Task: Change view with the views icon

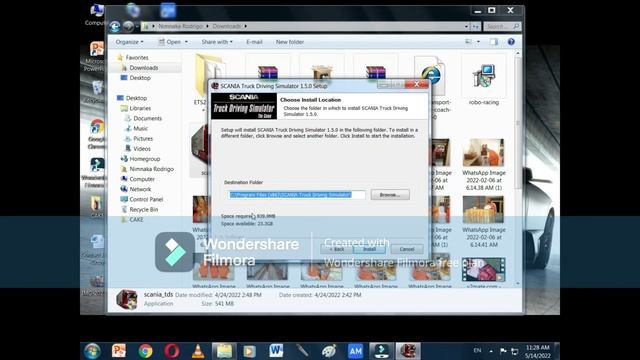Action: 469,42
